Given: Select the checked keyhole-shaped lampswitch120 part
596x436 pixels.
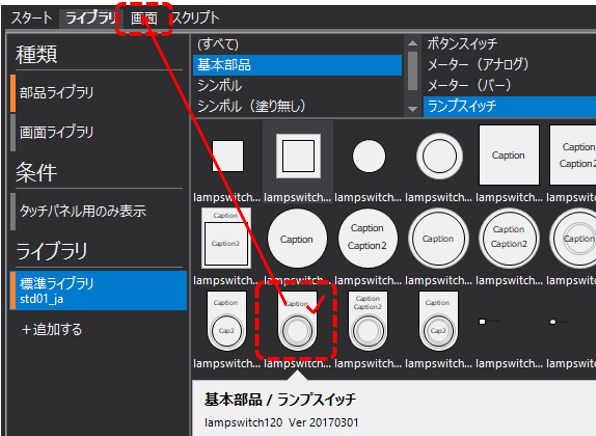Looking at the screenshot, I should tap(297, 321).
